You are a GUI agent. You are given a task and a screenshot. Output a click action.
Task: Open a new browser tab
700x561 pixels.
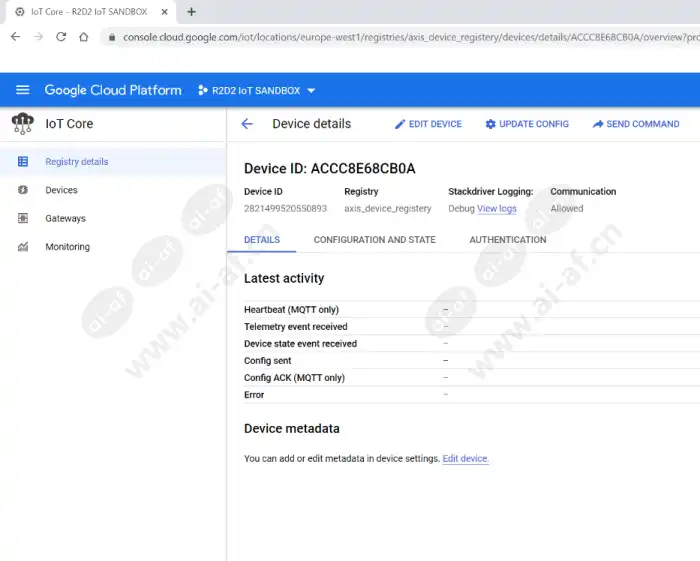click(192, 12)
